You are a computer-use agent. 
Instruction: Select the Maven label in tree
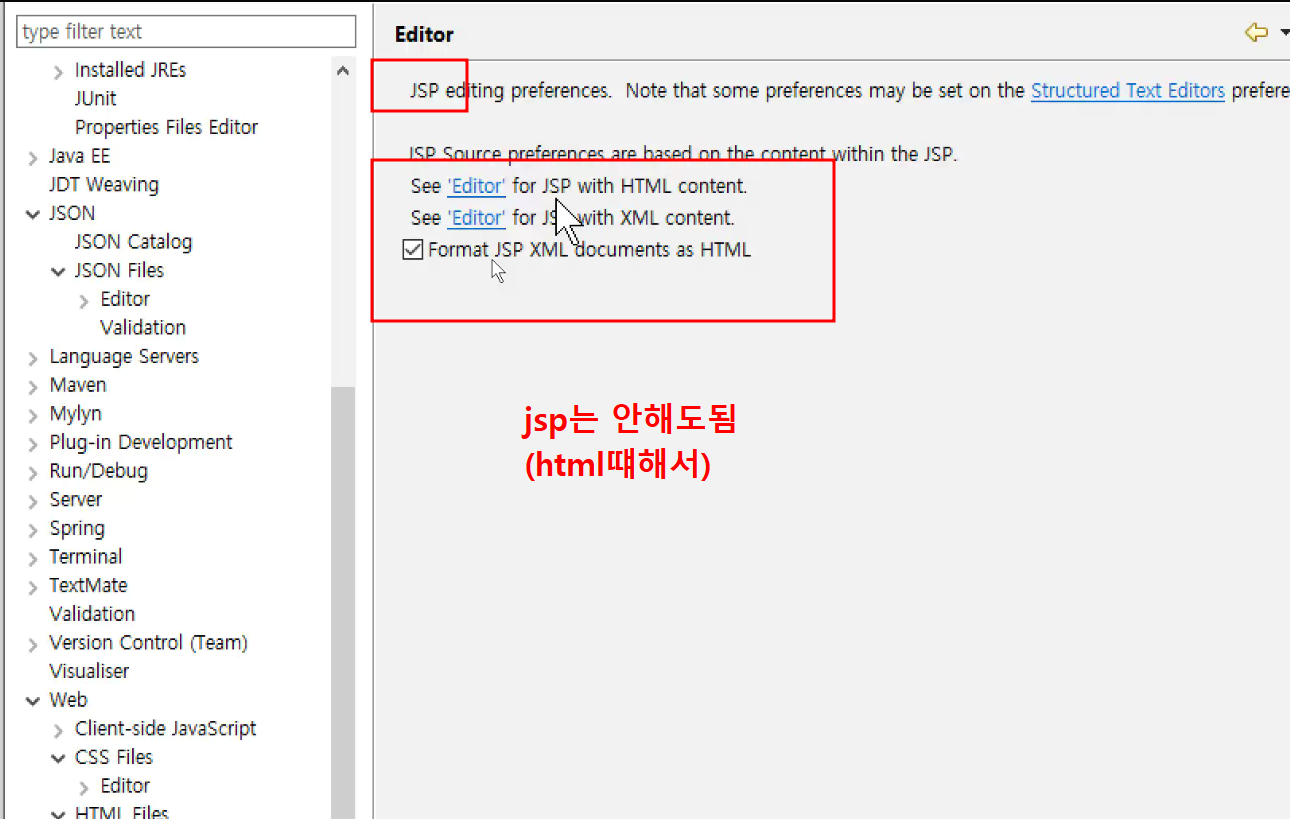pos(78,385)
